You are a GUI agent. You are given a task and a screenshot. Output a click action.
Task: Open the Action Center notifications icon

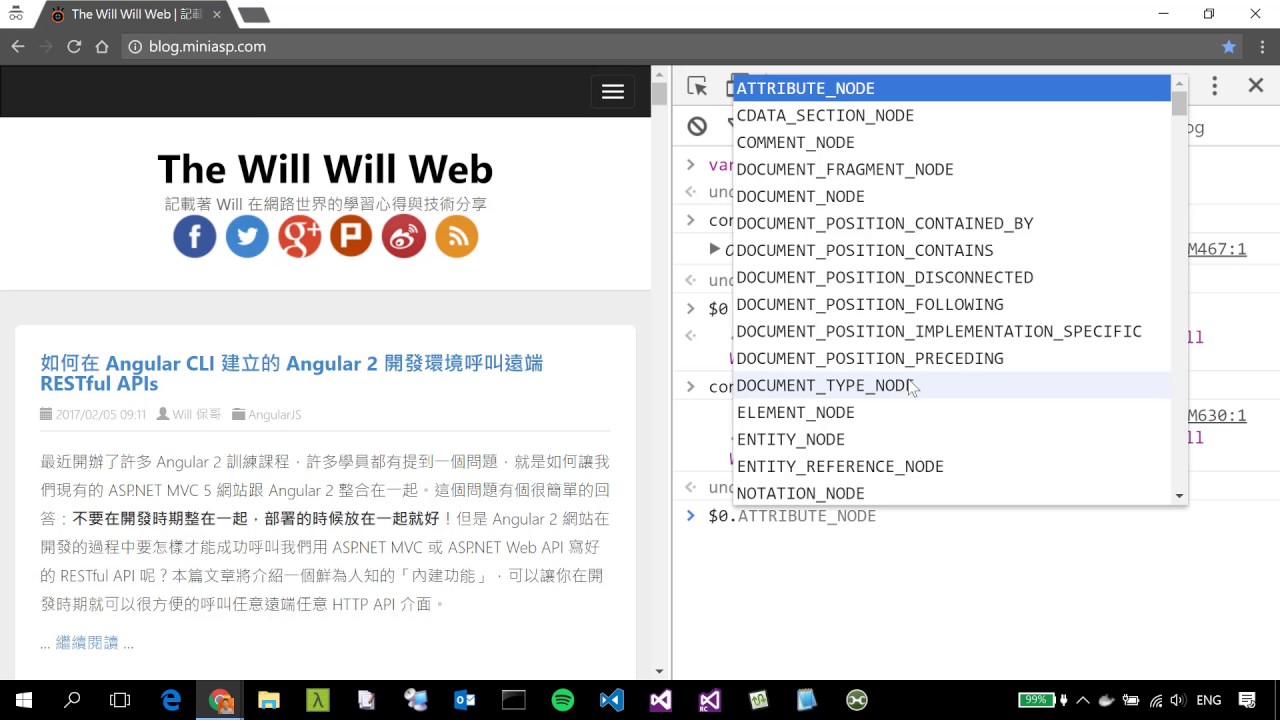(1247, 700)
